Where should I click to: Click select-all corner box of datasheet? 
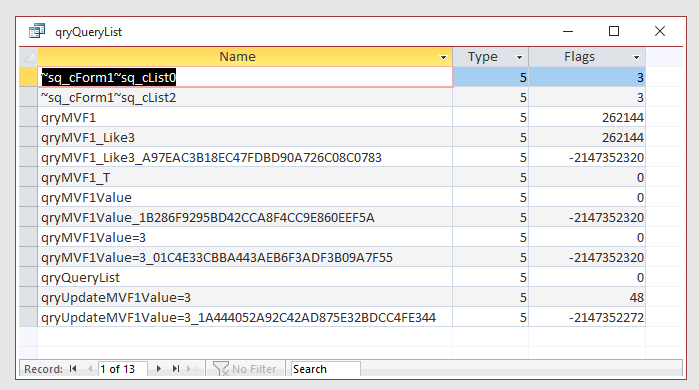click(x=29, y=57)
